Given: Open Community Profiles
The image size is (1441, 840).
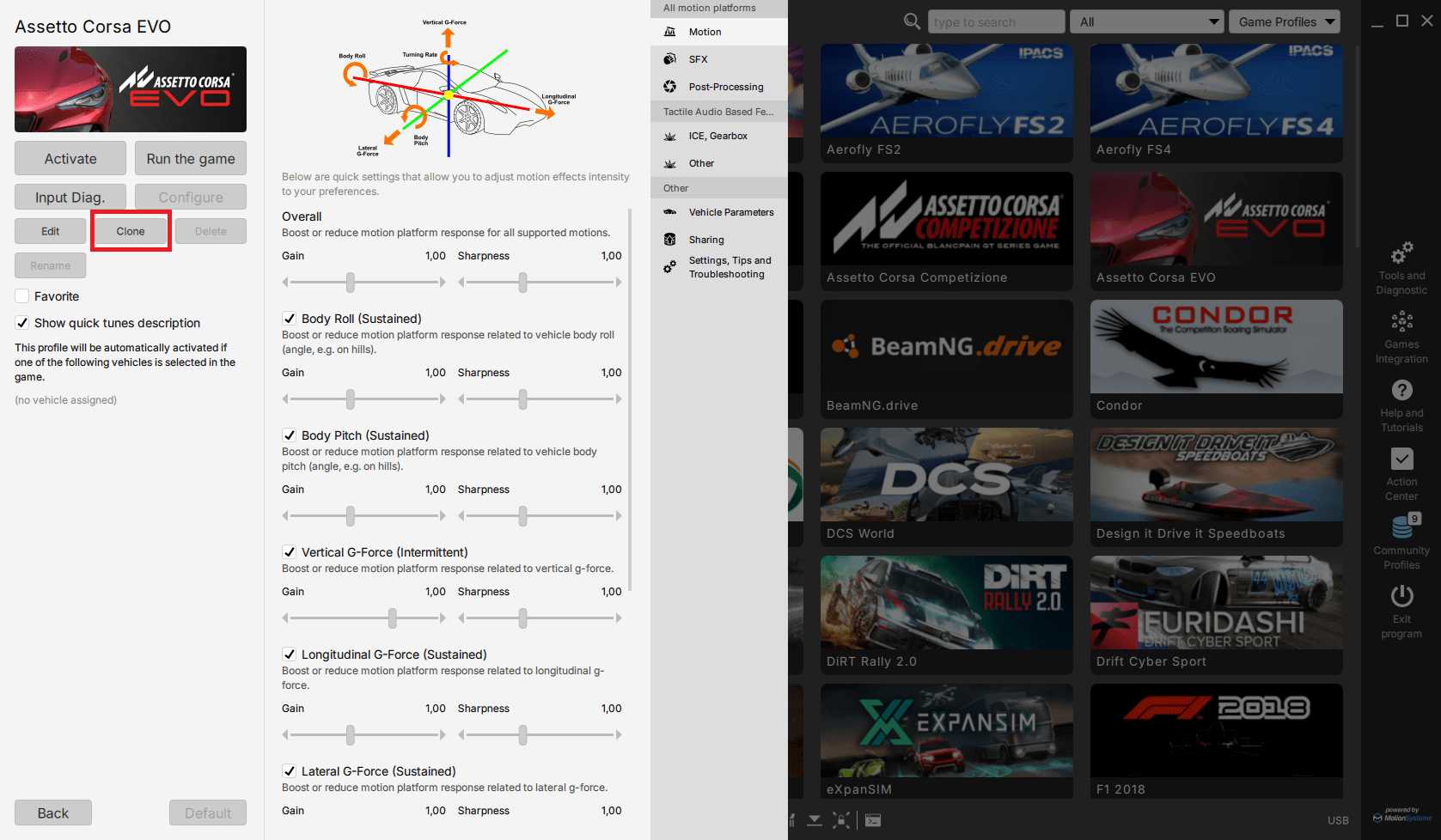Looking at the screenshot, I should 1401,542.
